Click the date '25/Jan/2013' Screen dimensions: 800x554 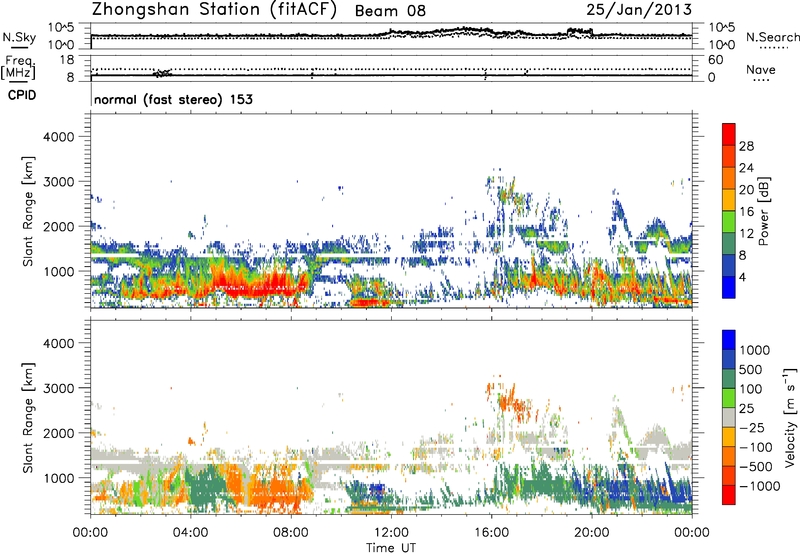click(x=639, y=9)
